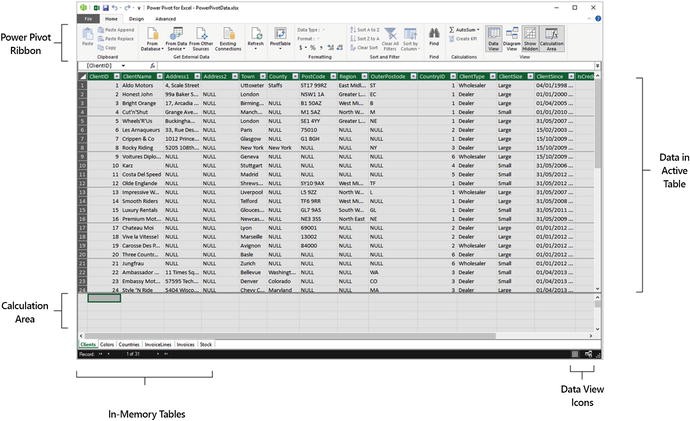
Task: Open Existing Connections in the ribbon
Action: 228,39
